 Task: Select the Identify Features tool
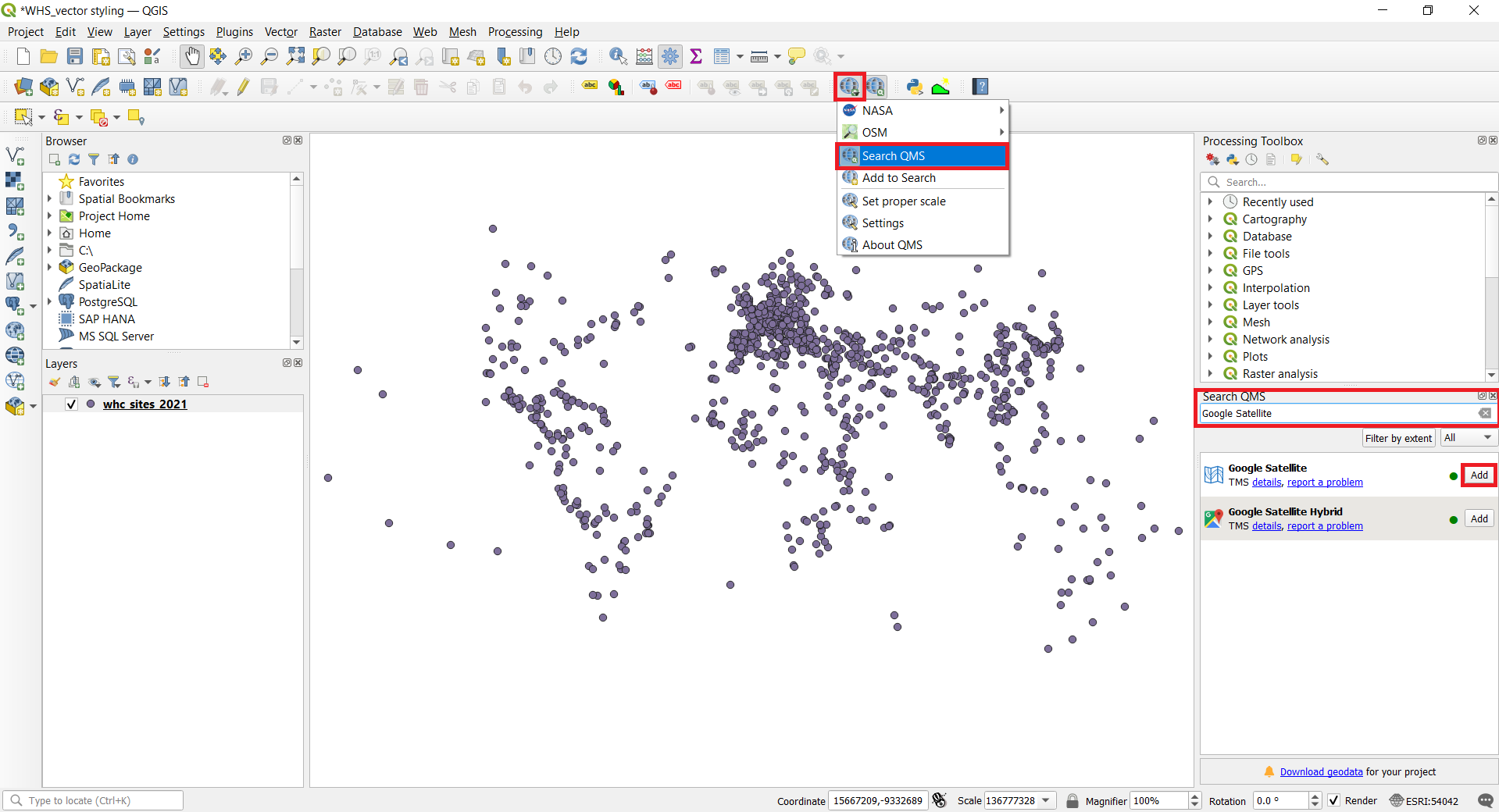coord(618,56)
